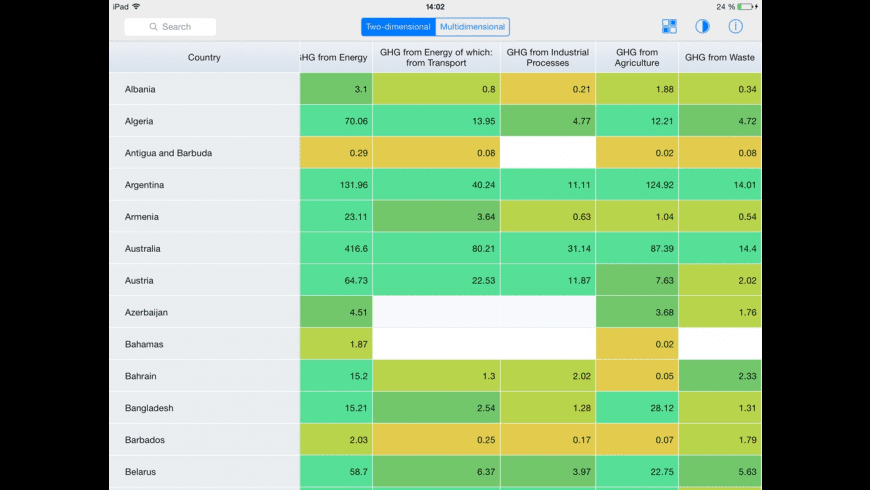
Task: Tap Algeria industrial value 4.77
Action: click(548, 121)
